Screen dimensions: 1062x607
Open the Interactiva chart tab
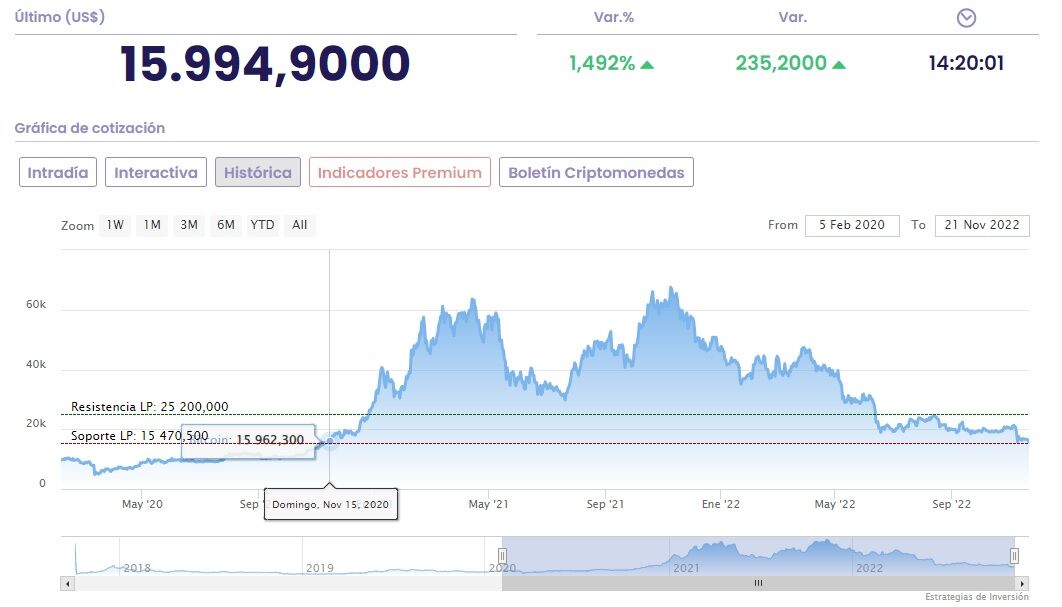pos(156,172)
